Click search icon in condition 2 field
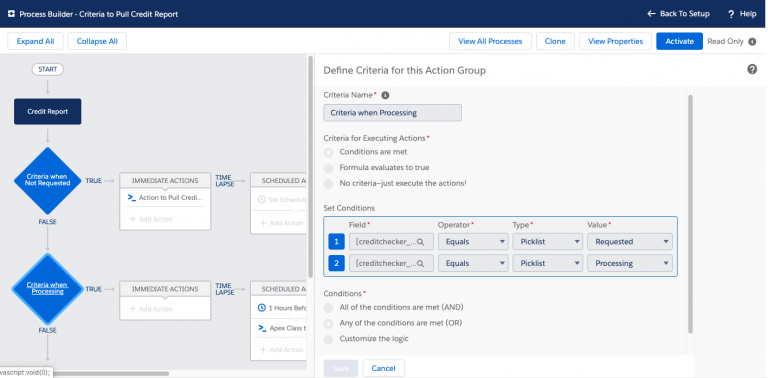Screen dimensions: 768x378 [x=420, y=263]
